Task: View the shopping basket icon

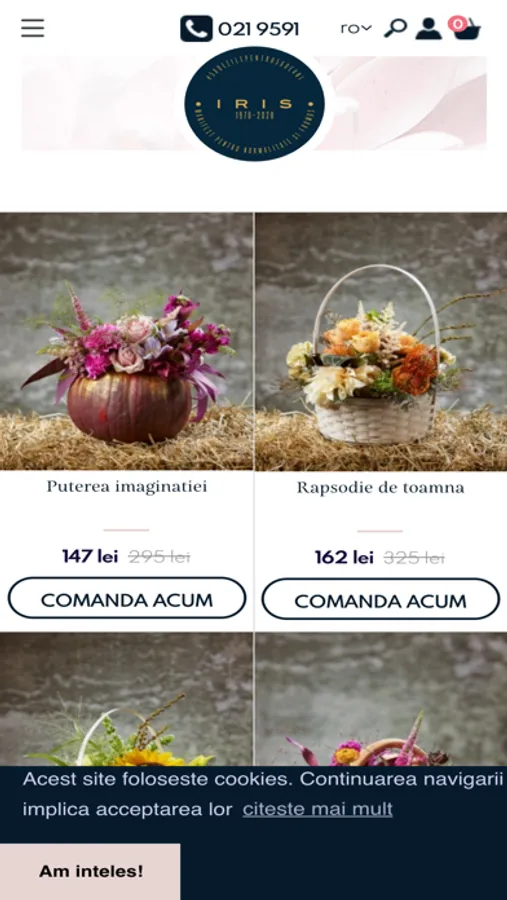Action: coord(468,29)
